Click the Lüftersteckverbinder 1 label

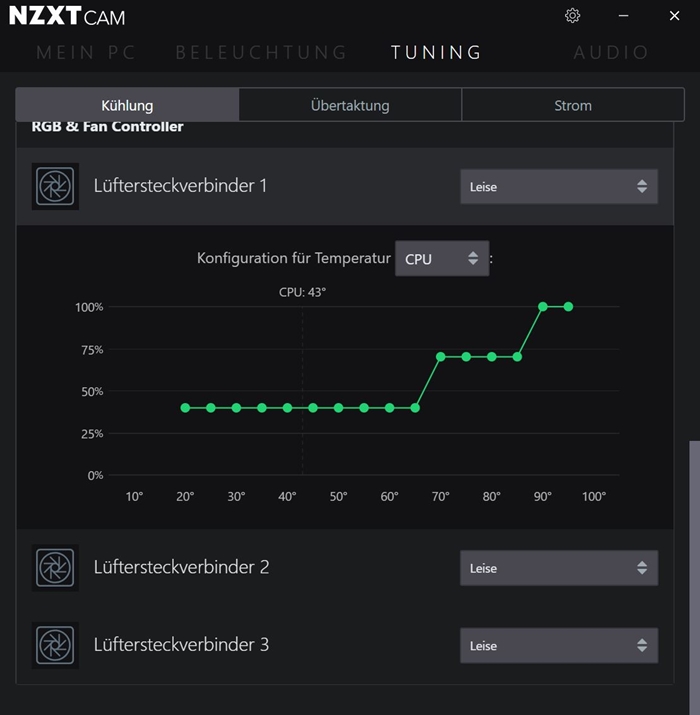[180, 186]
